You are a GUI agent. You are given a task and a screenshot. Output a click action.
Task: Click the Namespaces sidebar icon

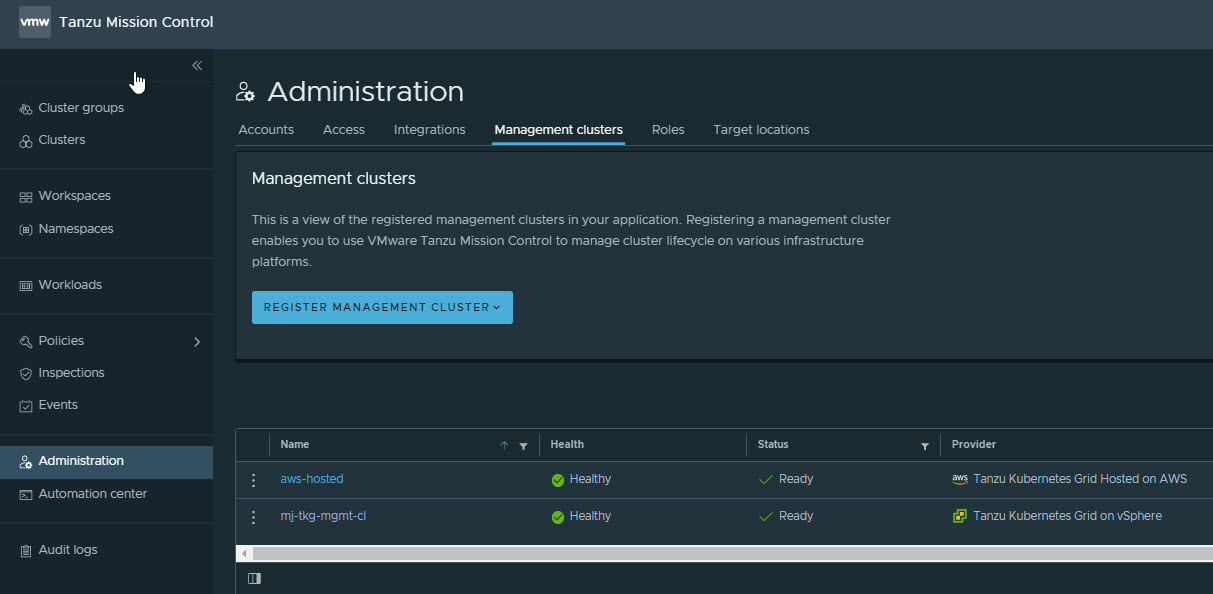click(27, 230)
